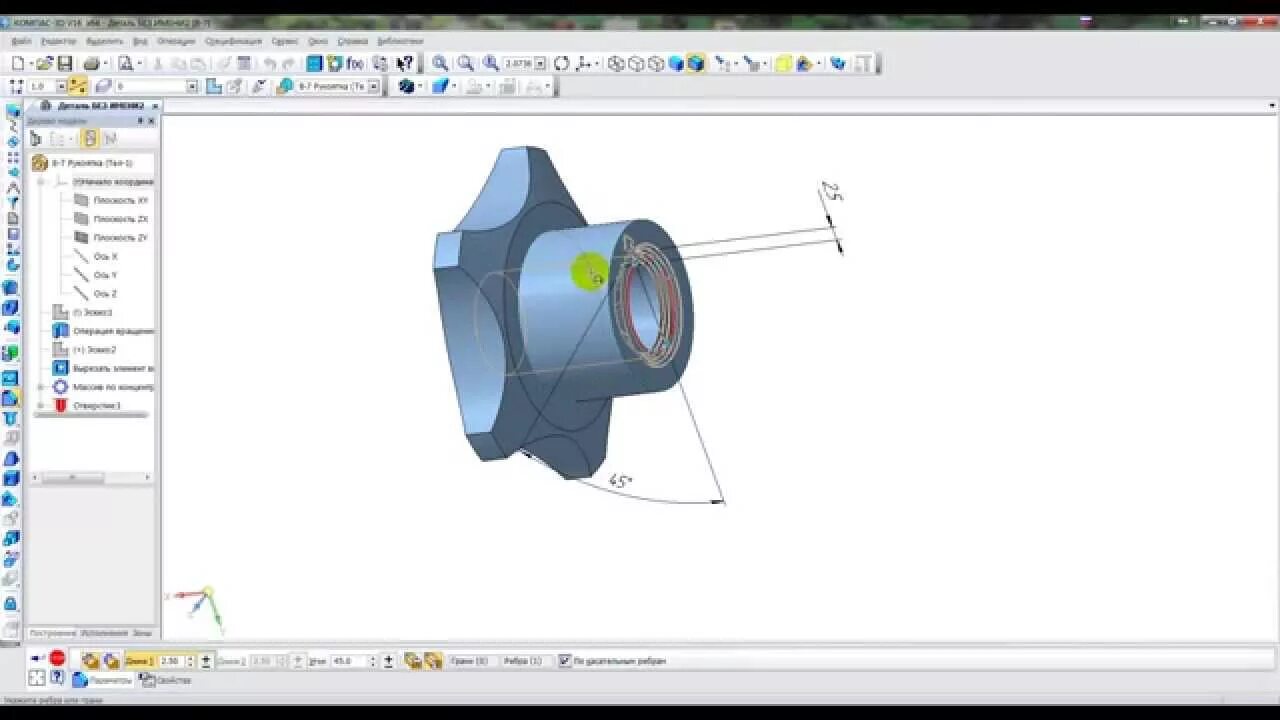Click the Save diskette icon
Viewport: 1280px width, 720px height.
tap(64, 63)
